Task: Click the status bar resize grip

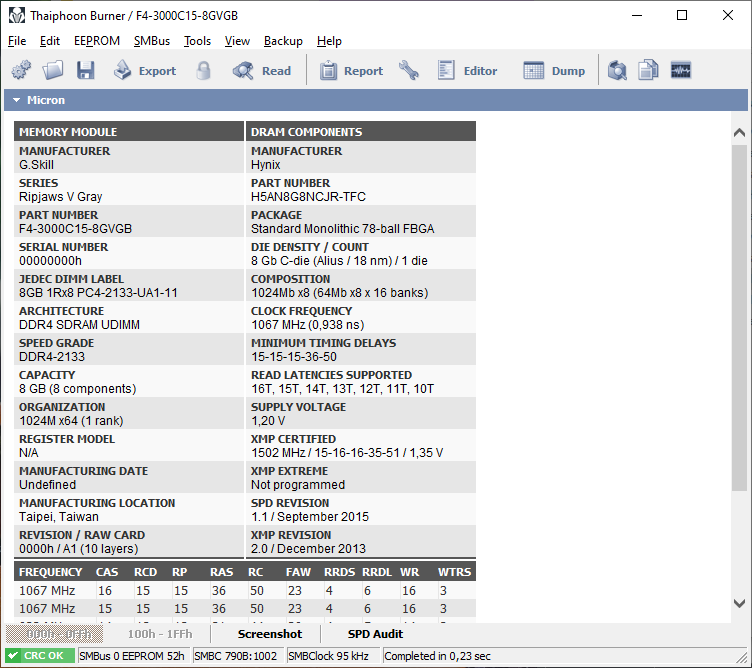Action: pos(742,656)
